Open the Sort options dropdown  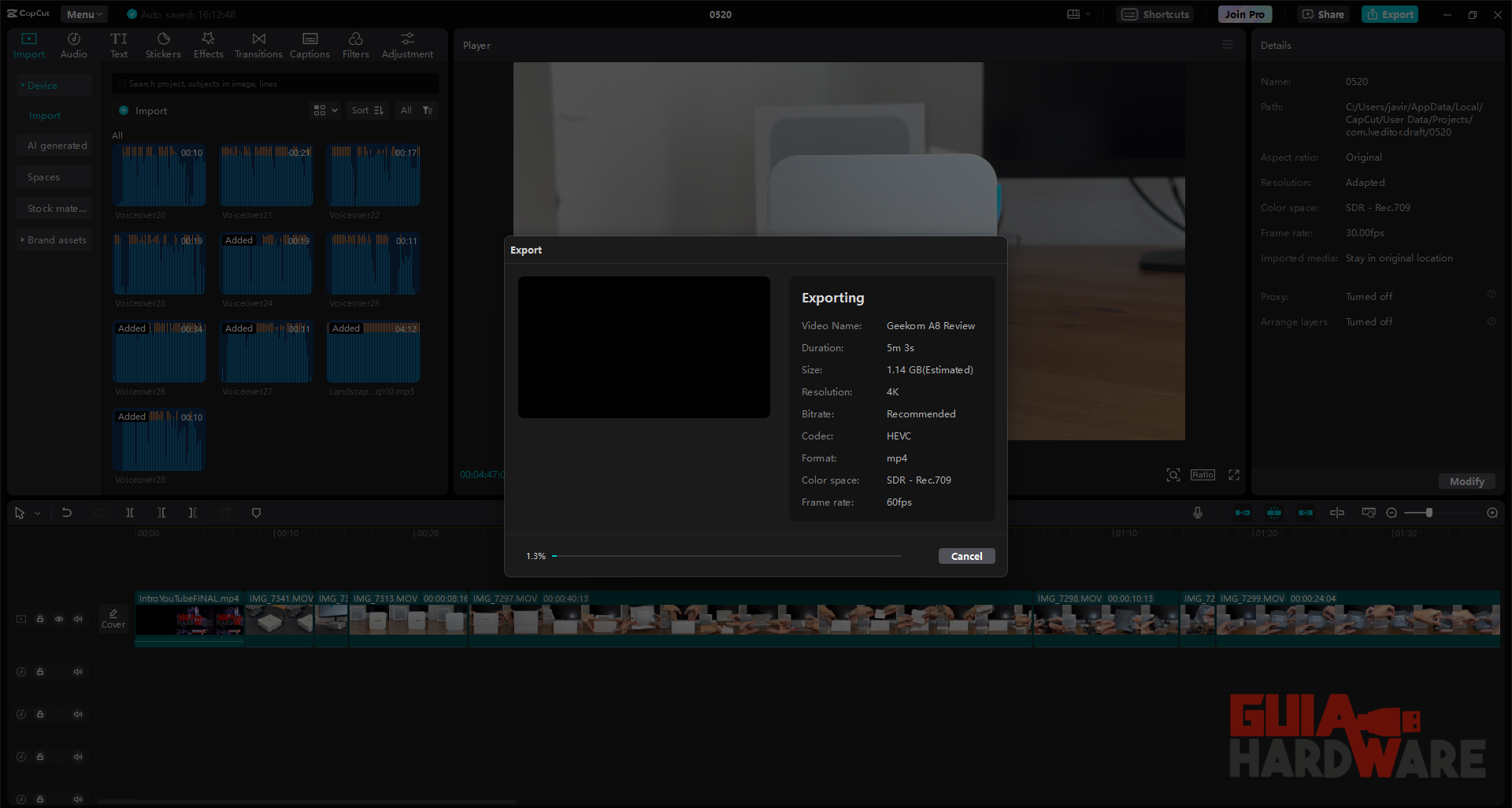368,110
